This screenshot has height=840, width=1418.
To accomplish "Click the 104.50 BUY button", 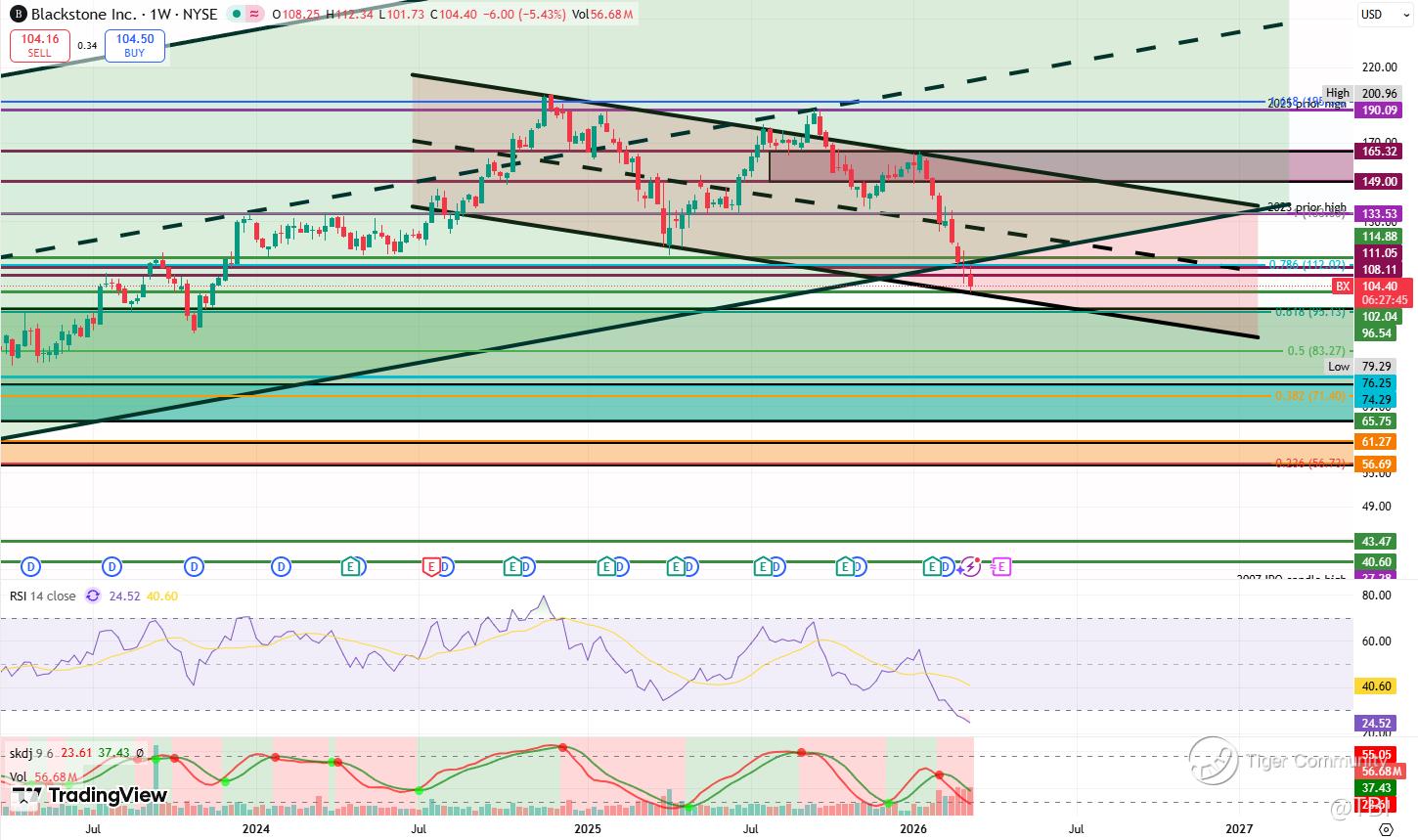I will pyautogui.click(x=135, y=45).
